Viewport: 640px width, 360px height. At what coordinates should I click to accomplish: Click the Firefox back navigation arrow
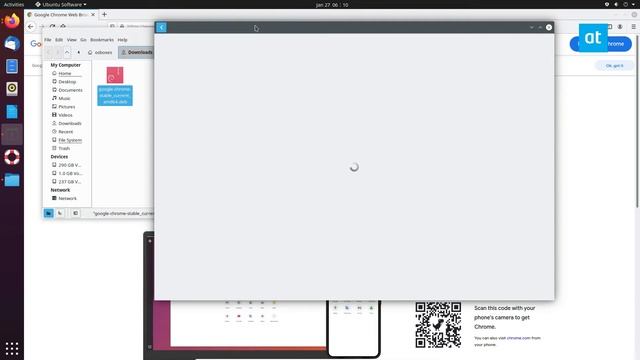coord(31,27)
